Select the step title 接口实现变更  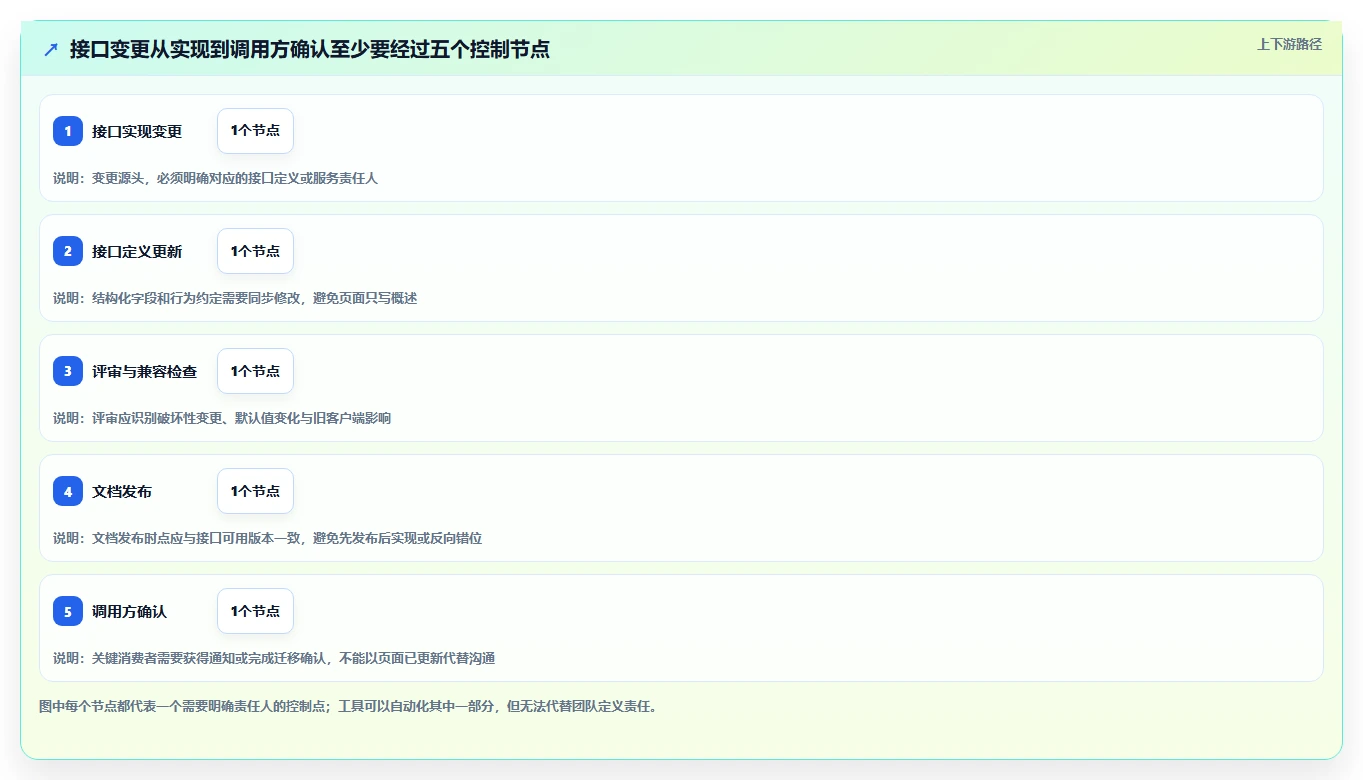point(137,131)
